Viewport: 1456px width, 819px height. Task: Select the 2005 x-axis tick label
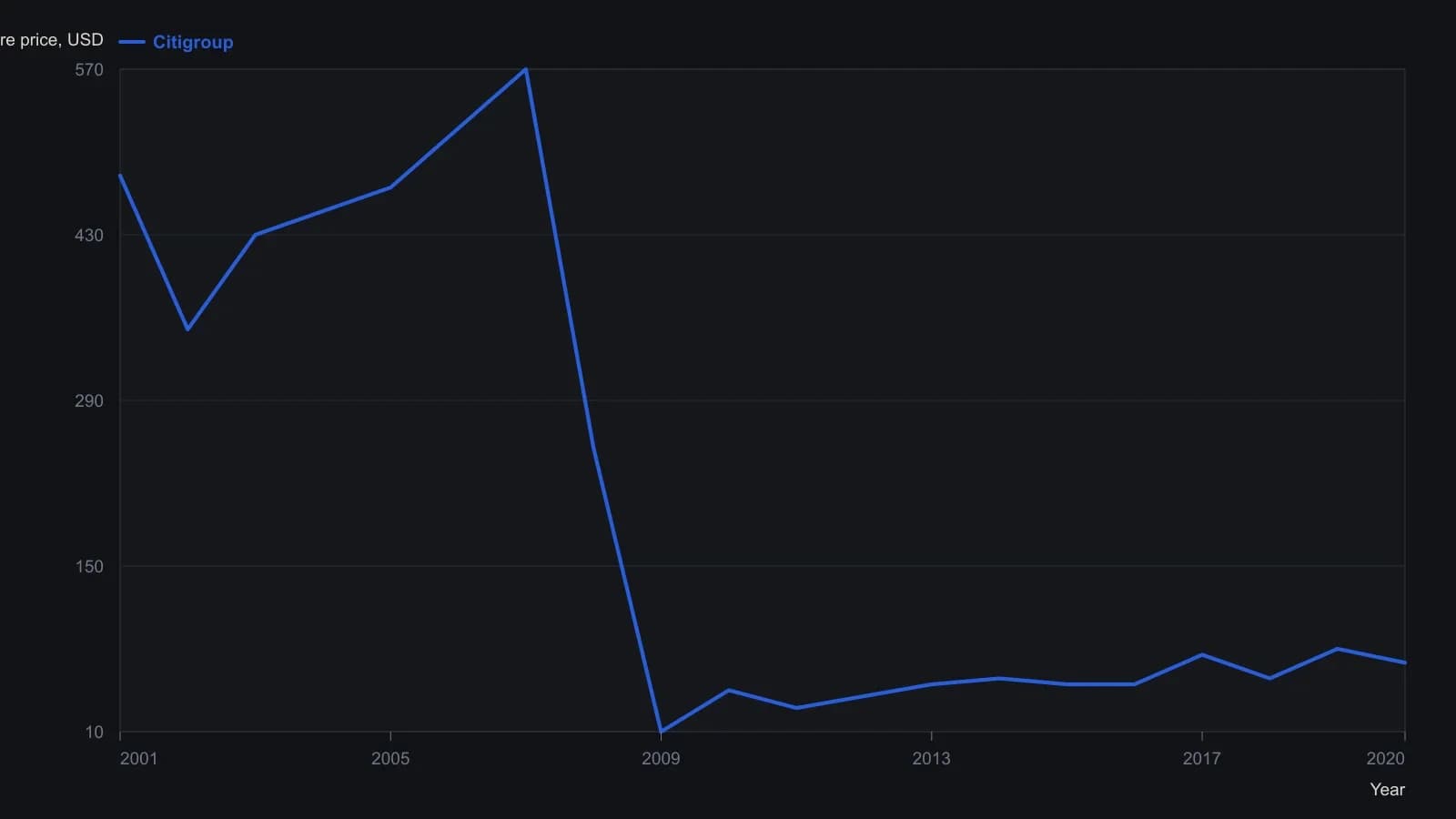click(x=390, y=759)
